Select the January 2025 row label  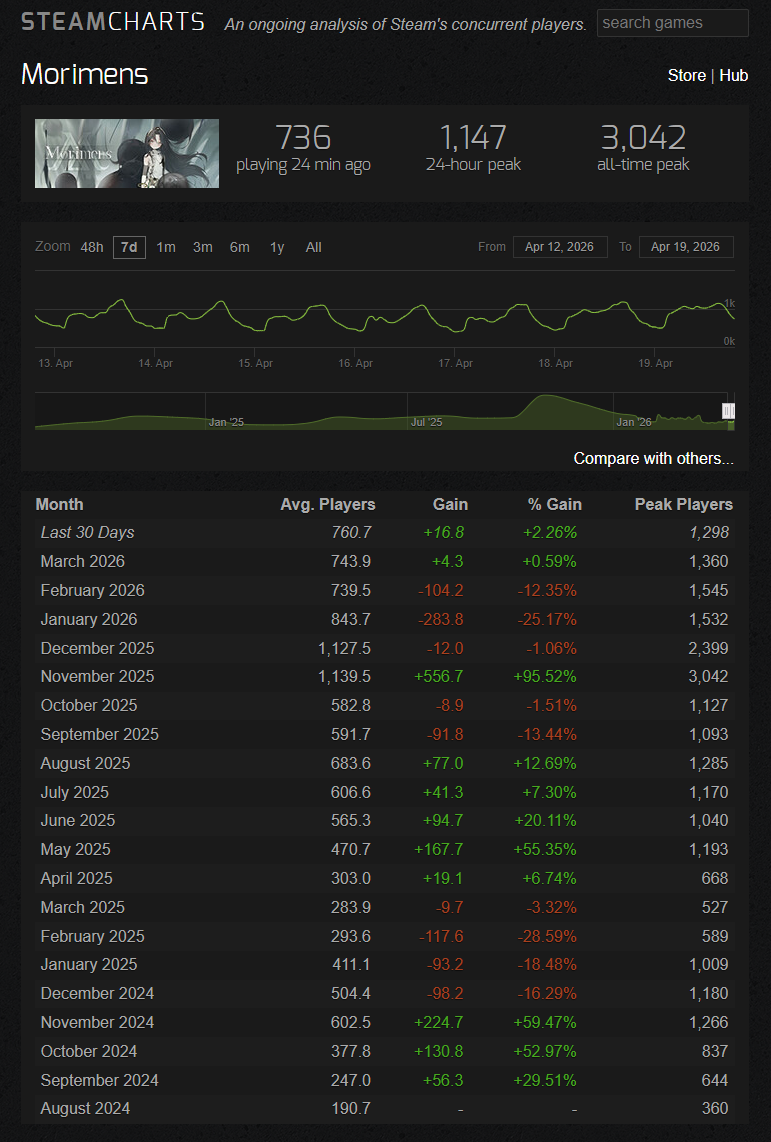(89, 964)
